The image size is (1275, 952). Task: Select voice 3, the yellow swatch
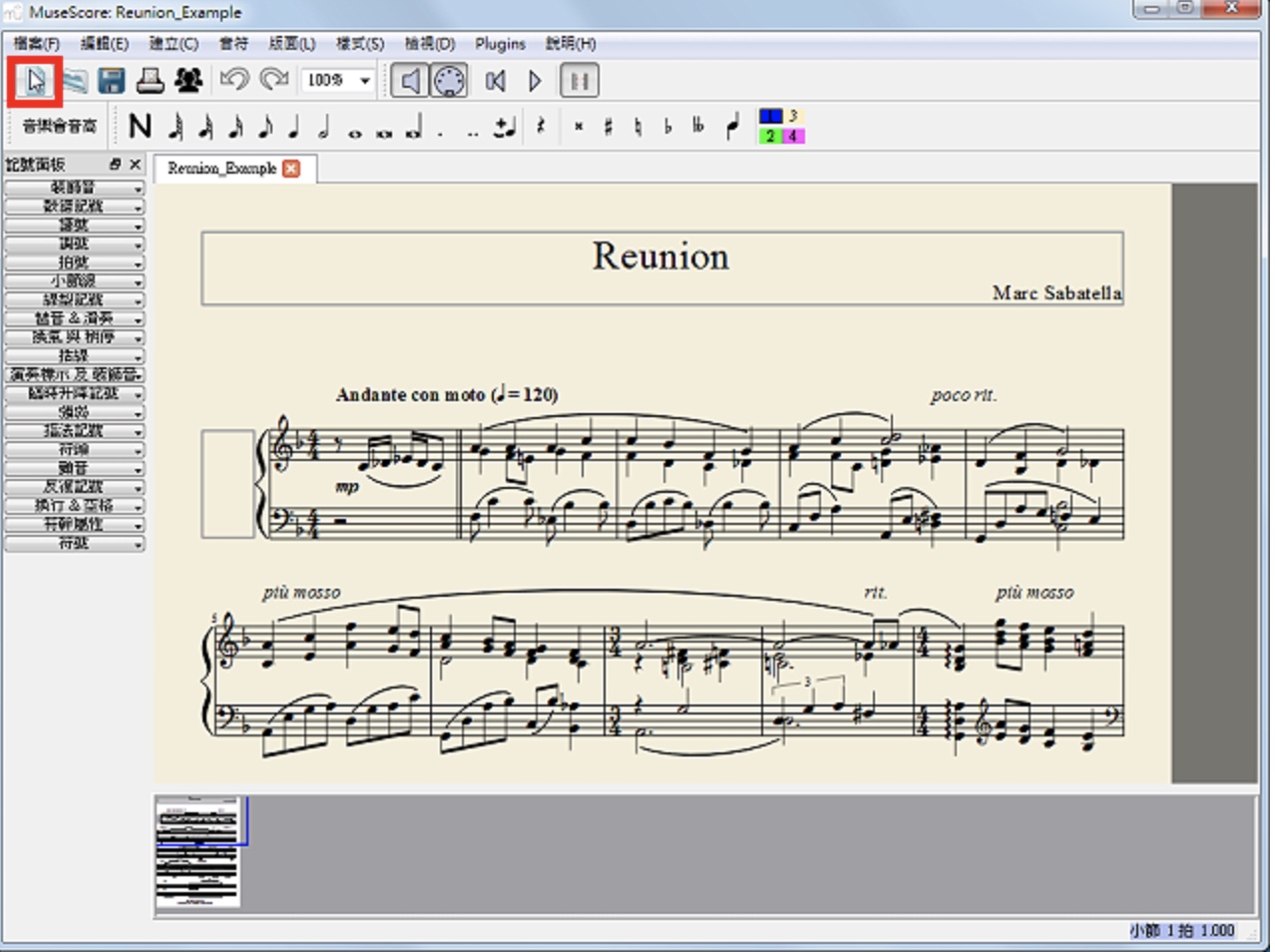793,116
